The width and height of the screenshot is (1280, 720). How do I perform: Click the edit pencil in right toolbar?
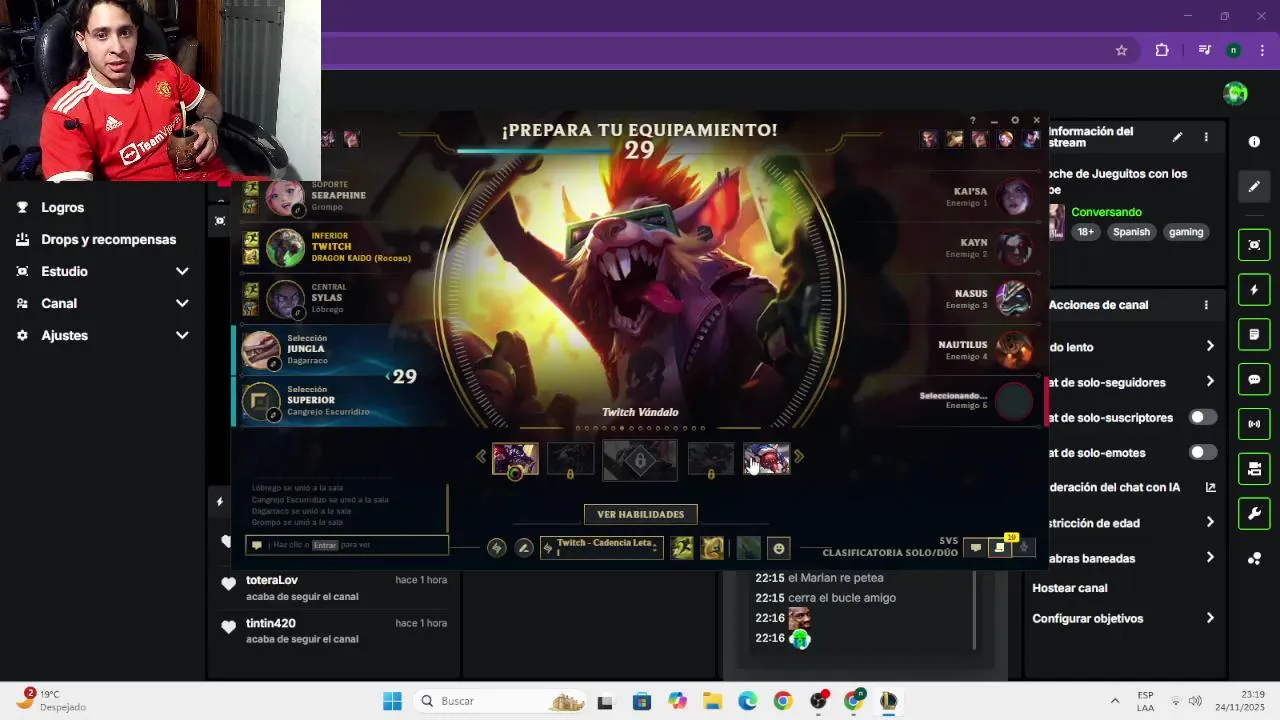click(1254, 186)
